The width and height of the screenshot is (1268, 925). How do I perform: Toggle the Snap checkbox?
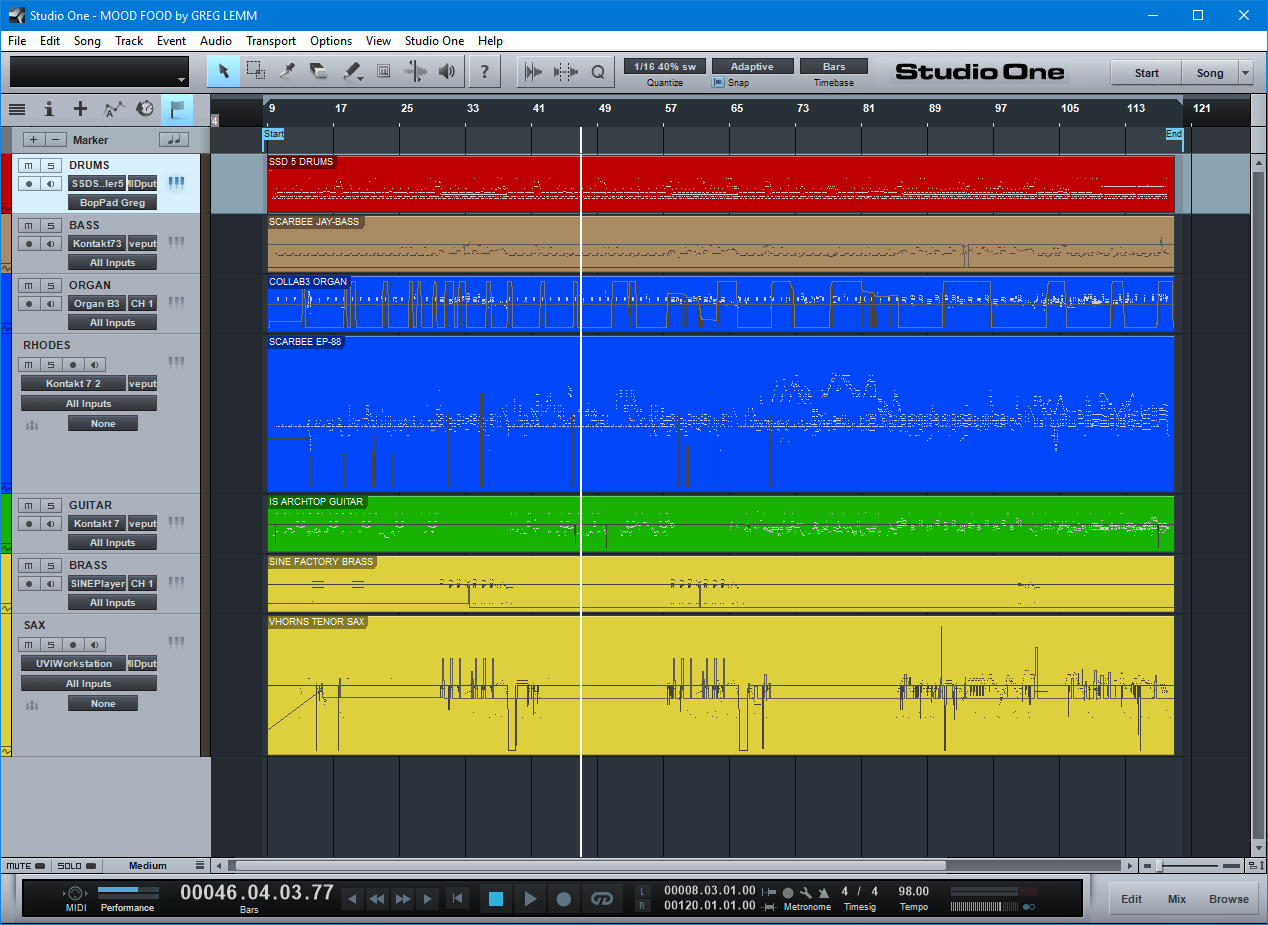[718, 83]
